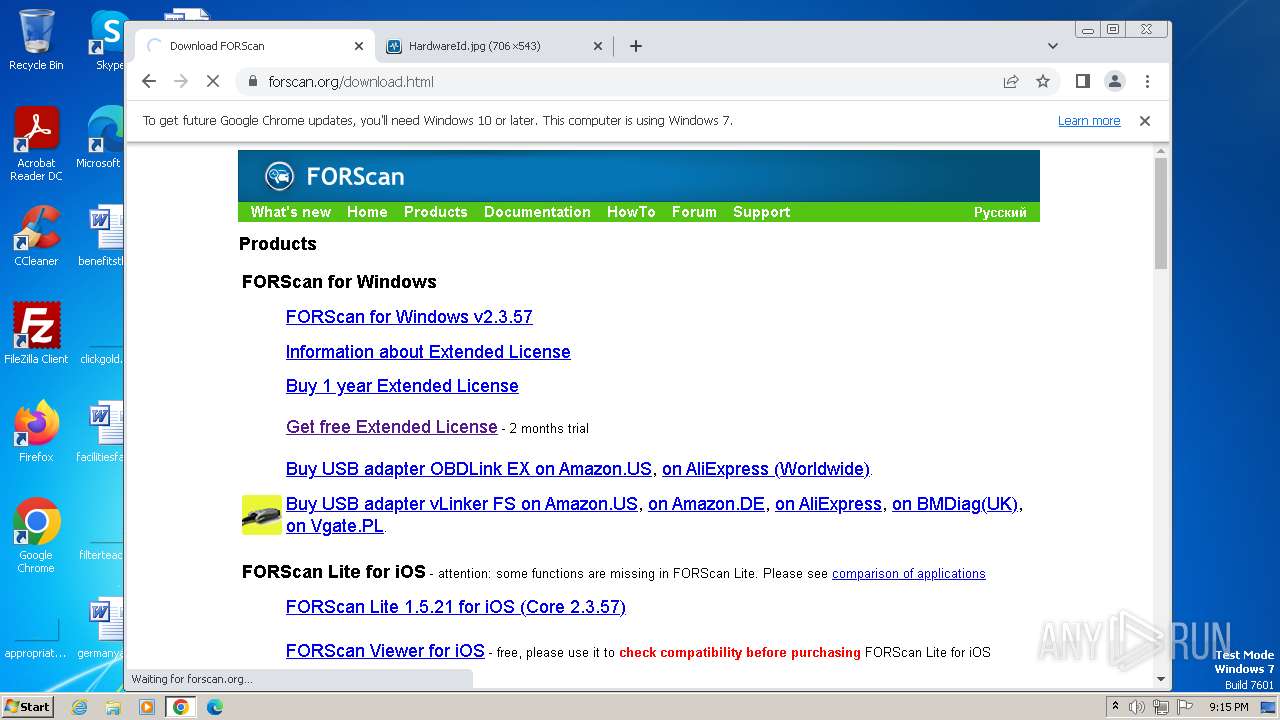Viewport: 1280px width, 720px height.
Task: Switch language to Русский
Action: coord(1000,212)
